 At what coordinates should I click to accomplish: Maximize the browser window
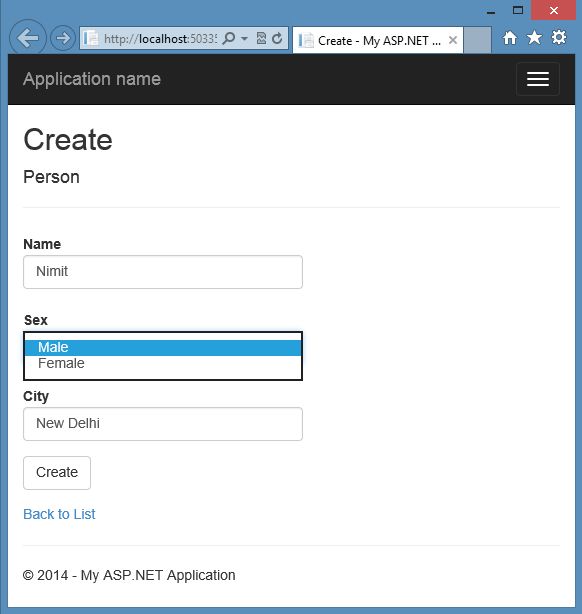click(518, 10)
